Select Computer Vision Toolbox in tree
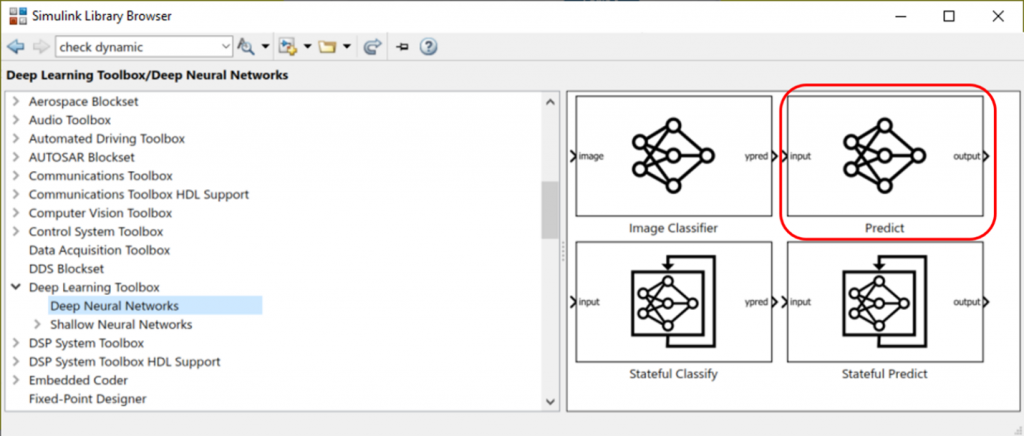This screenshot has height=436, width=1024. [x=100, y=213]
